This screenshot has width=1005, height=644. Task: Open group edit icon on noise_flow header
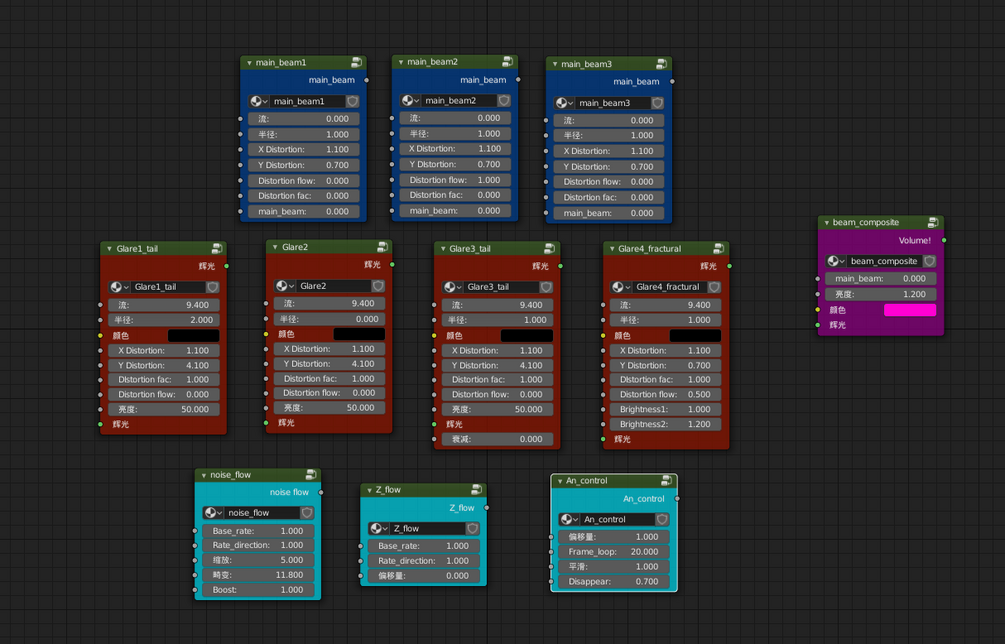pos(311,475)
